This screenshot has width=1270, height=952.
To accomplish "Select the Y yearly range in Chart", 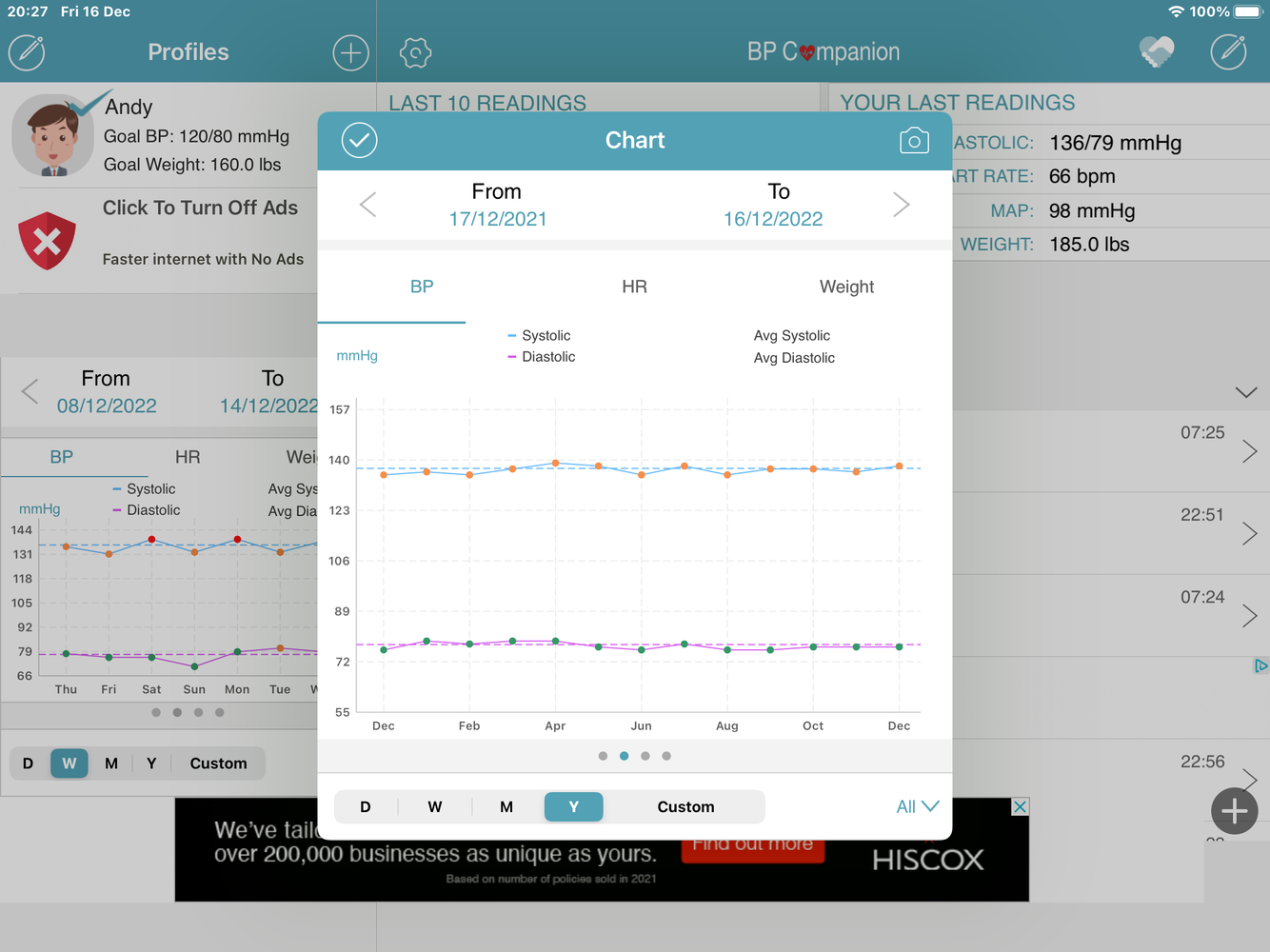I will point(573,806).
